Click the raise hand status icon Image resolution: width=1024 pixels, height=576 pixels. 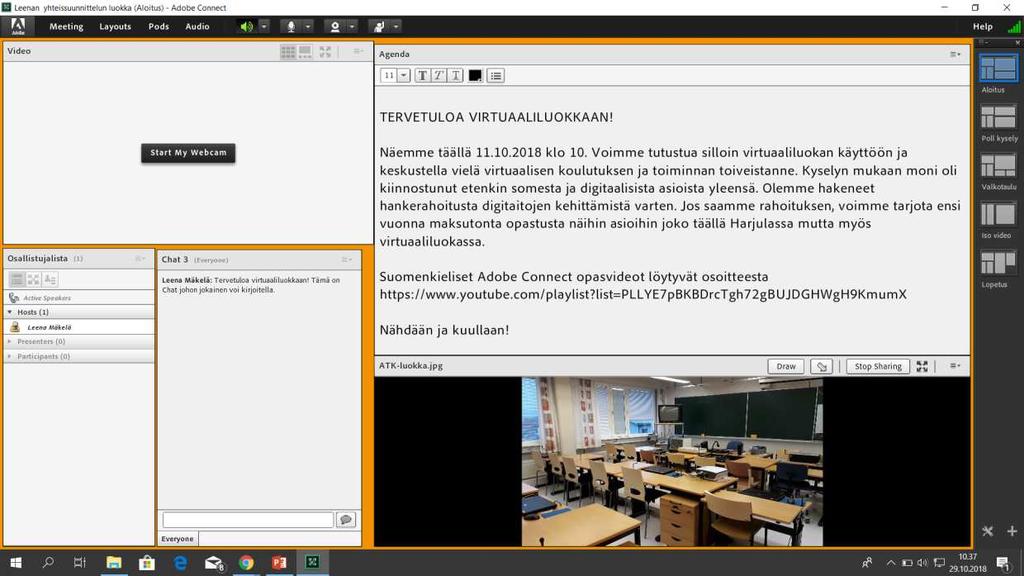(379, 27)
